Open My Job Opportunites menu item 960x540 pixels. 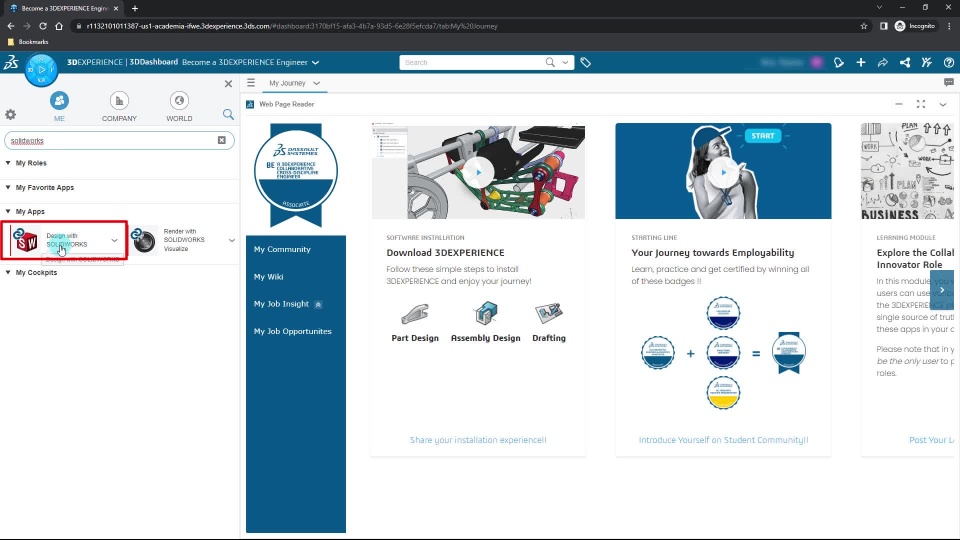293,331
